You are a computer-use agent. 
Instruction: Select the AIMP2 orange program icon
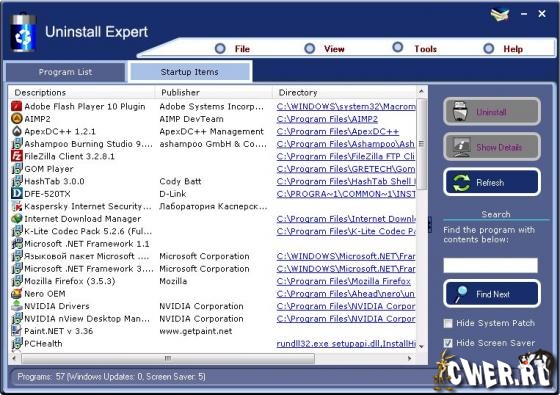pyautogui.click(x=16, y=119)
